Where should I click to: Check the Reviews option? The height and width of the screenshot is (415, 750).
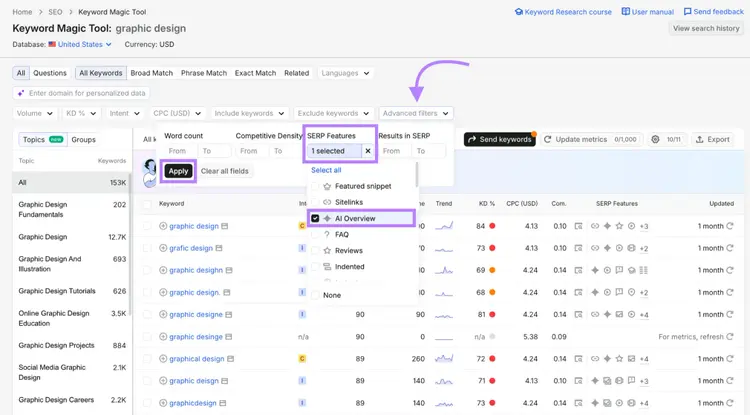pyautogui.click(x=315, y=251)
